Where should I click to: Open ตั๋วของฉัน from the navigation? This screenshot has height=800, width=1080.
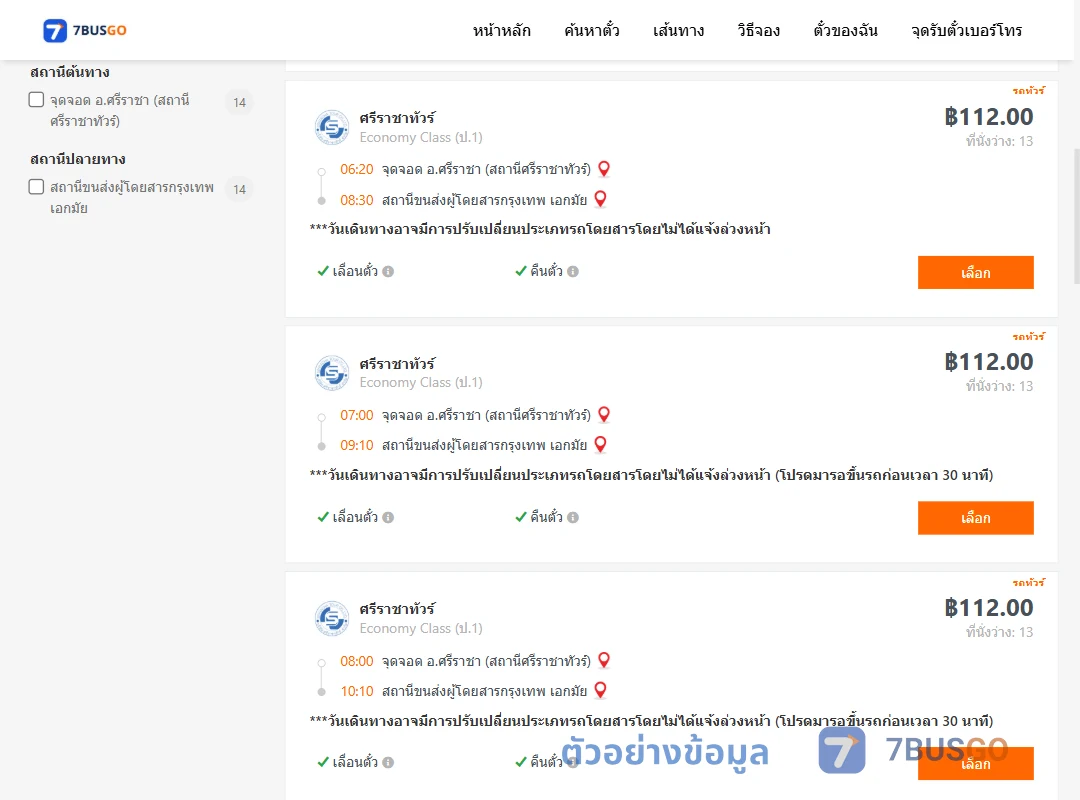click(845, 30)
